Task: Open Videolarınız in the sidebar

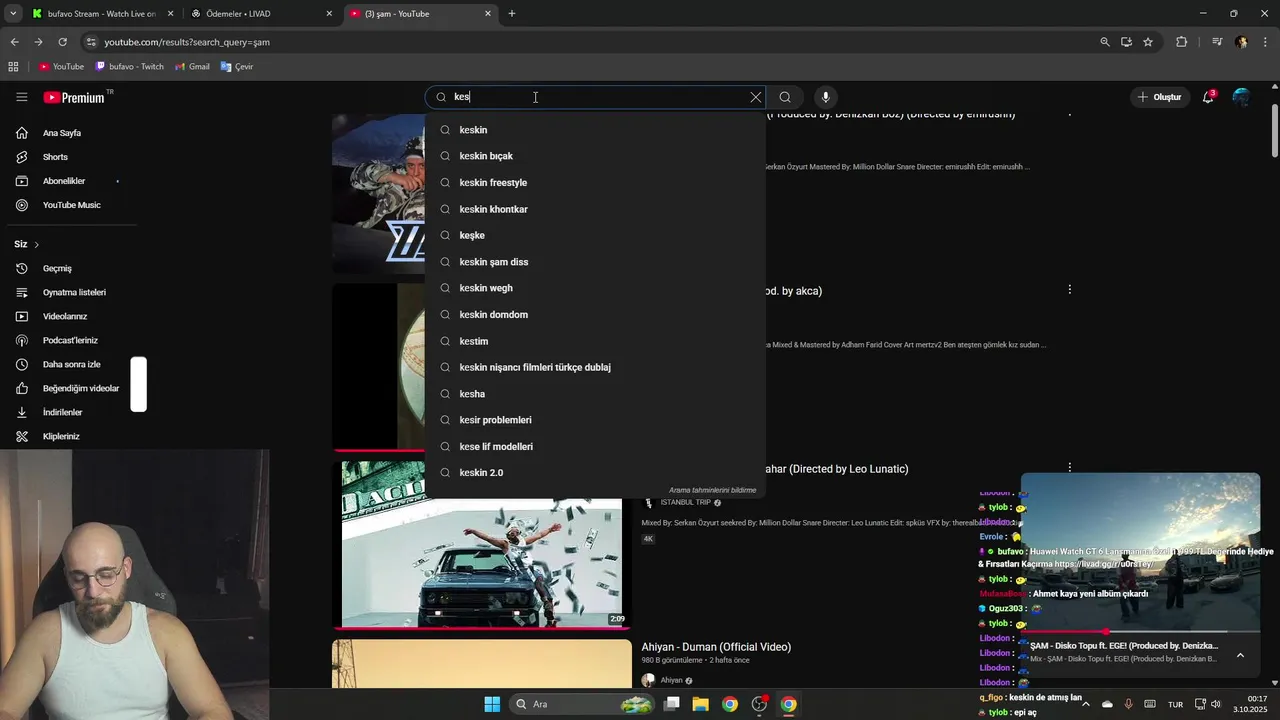Action: (65, 316)
